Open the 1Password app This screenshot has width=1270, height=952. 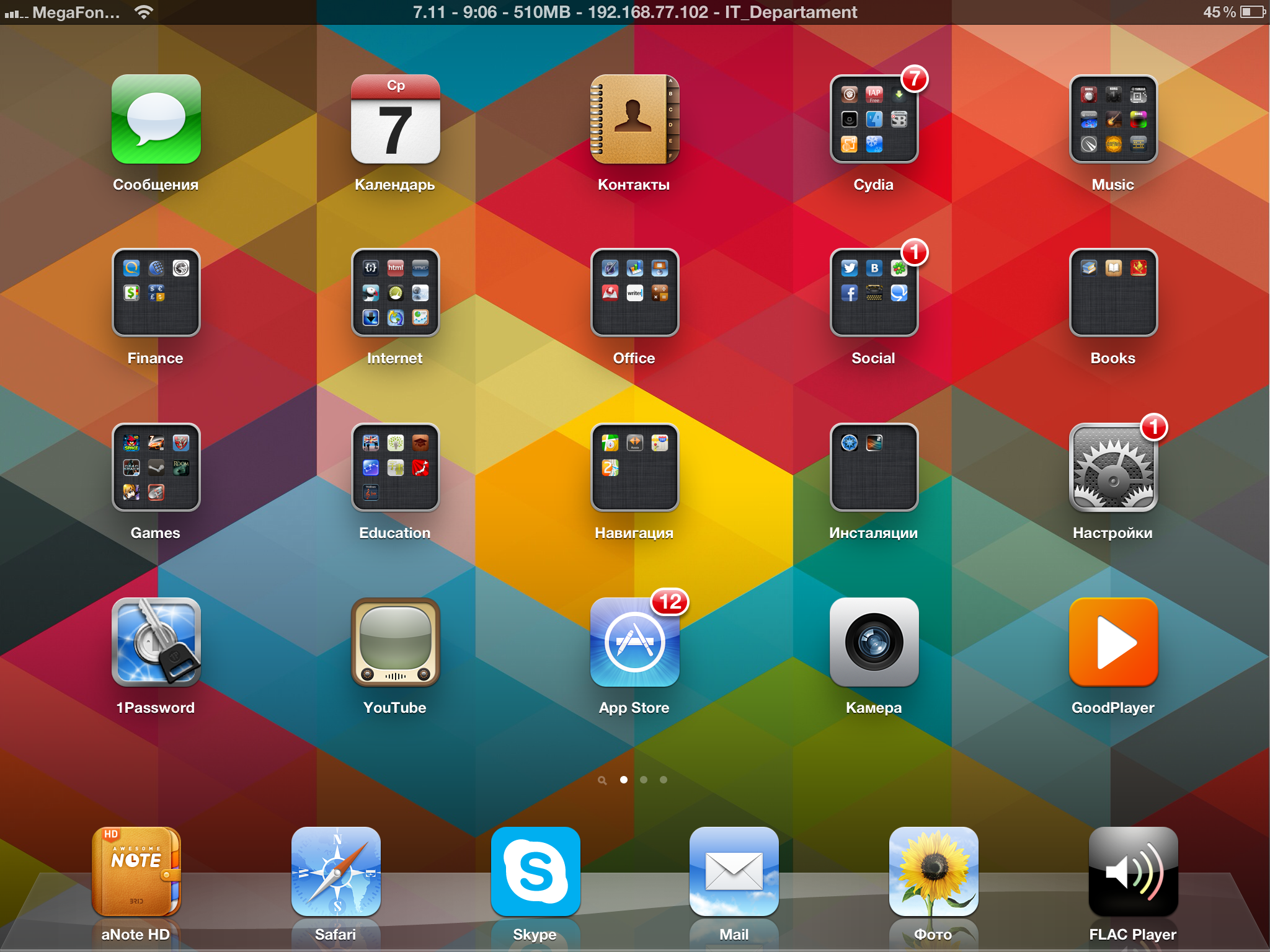pyautogui.click(x=156, y=642)
